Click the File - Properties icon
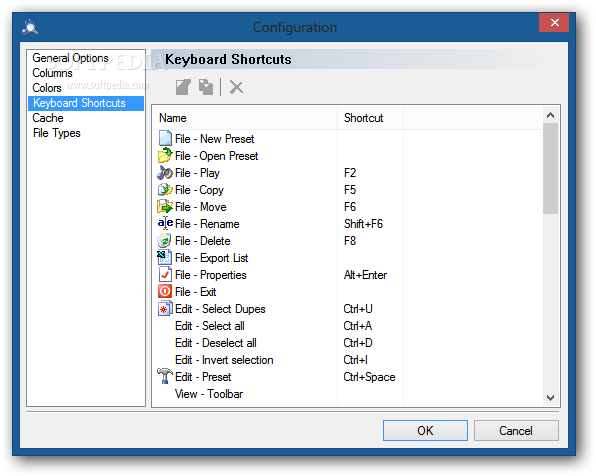This screenshot has height=476, width=596. [165, 274]
